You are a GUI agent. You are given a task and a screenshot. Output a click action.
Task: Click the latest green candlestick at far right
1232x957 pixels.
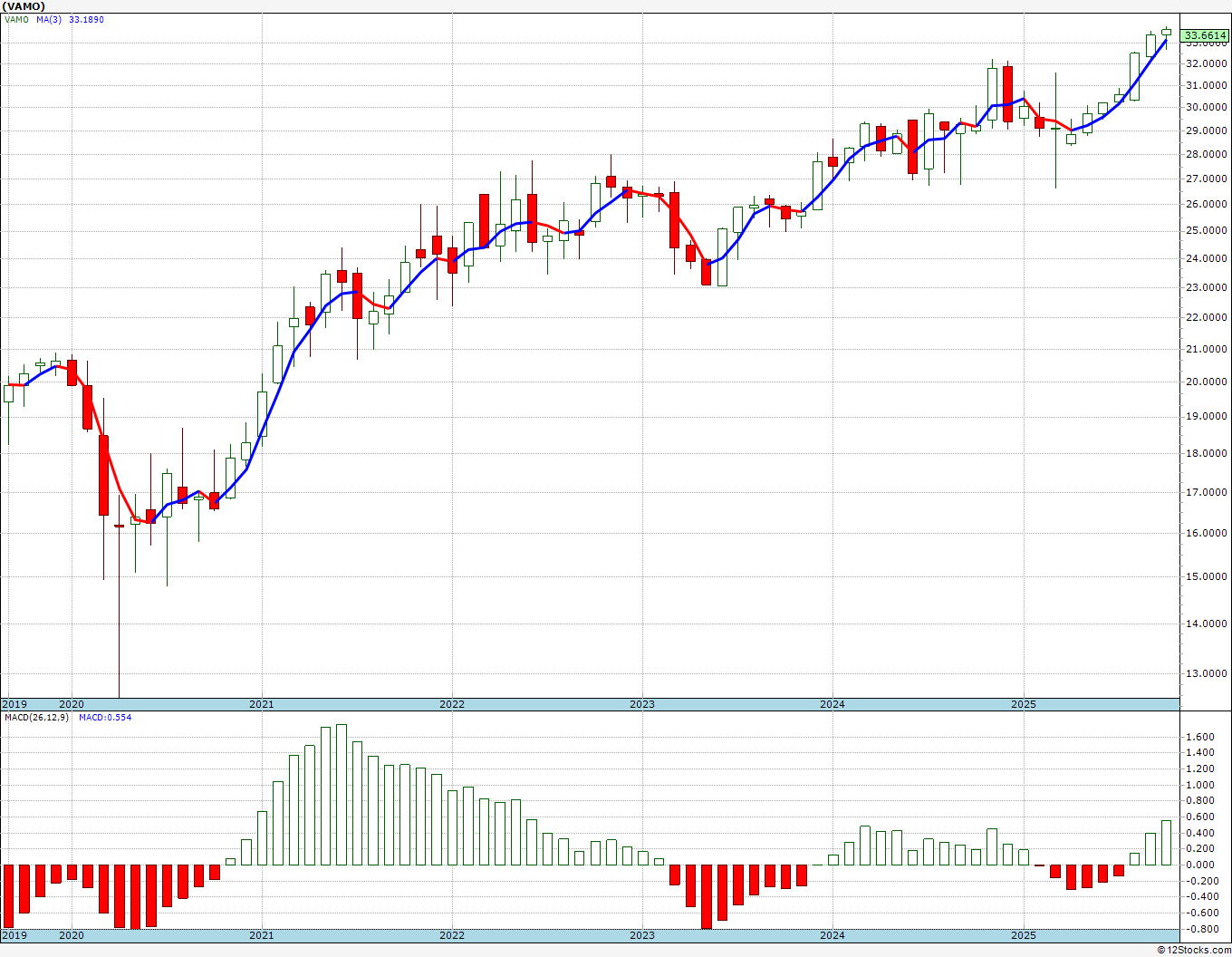pyautogui.click(x=1167, y=32)
